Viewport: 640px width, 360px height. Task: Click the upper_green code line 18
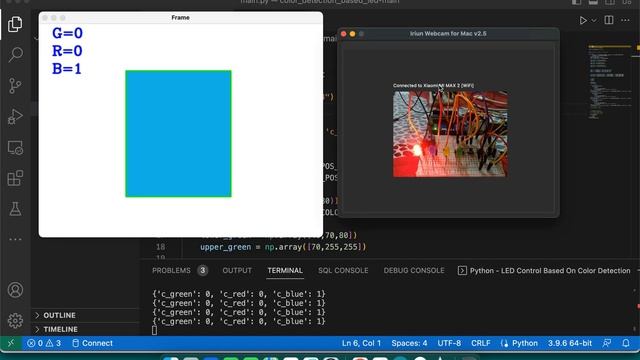(x=283, y=247)
